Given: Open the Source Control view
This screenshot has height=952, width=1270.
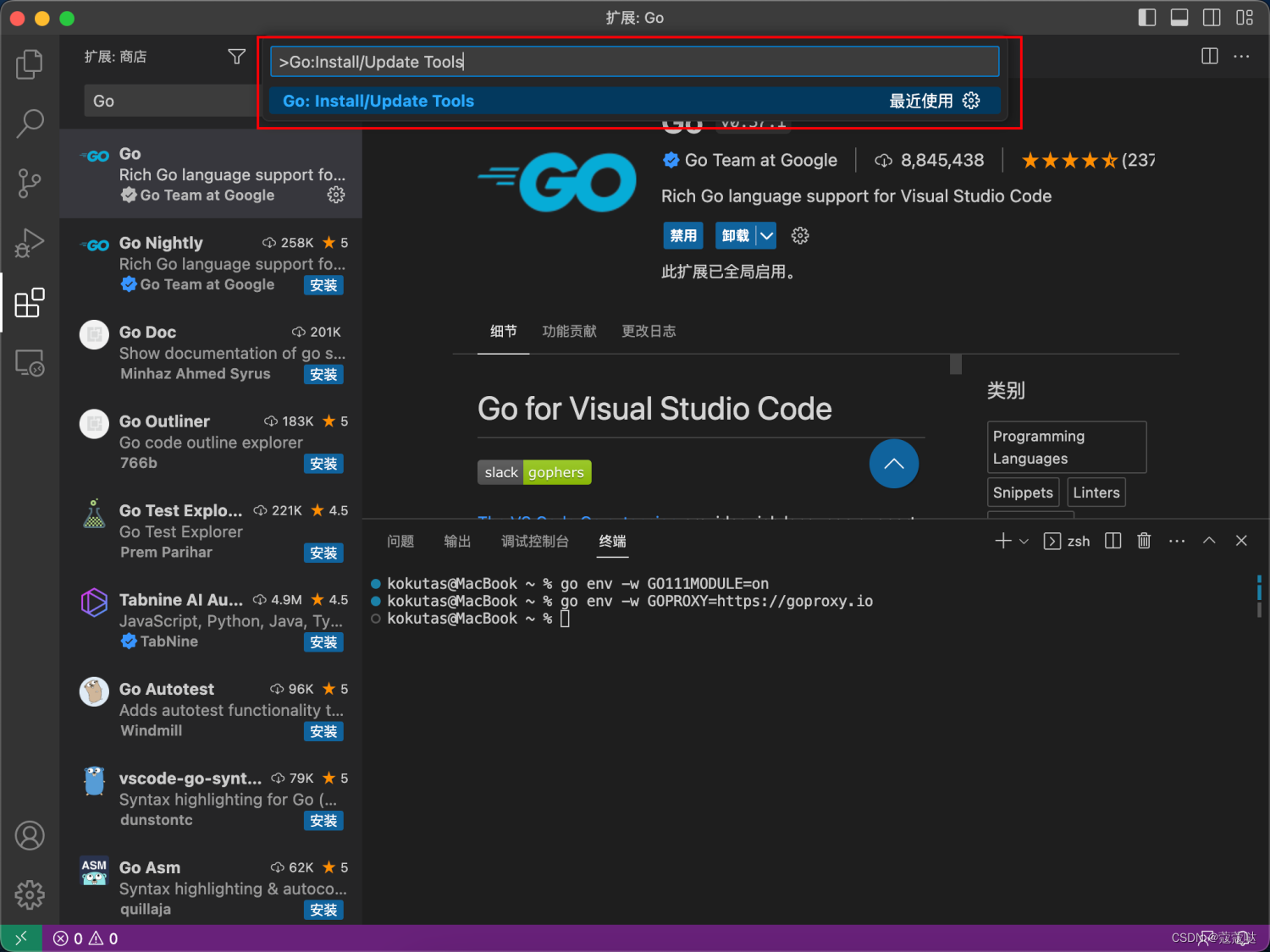Looking at the screenshot, I should (30, 183).
